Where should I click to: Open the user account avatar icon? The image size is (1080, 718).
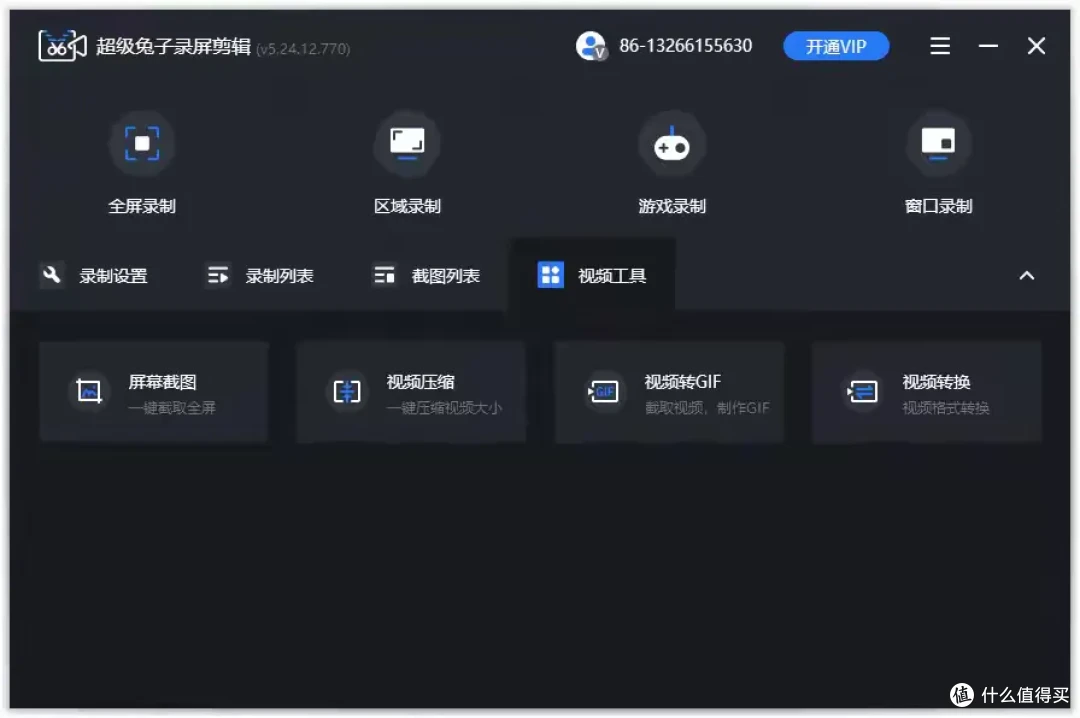(x=591, y=46)
